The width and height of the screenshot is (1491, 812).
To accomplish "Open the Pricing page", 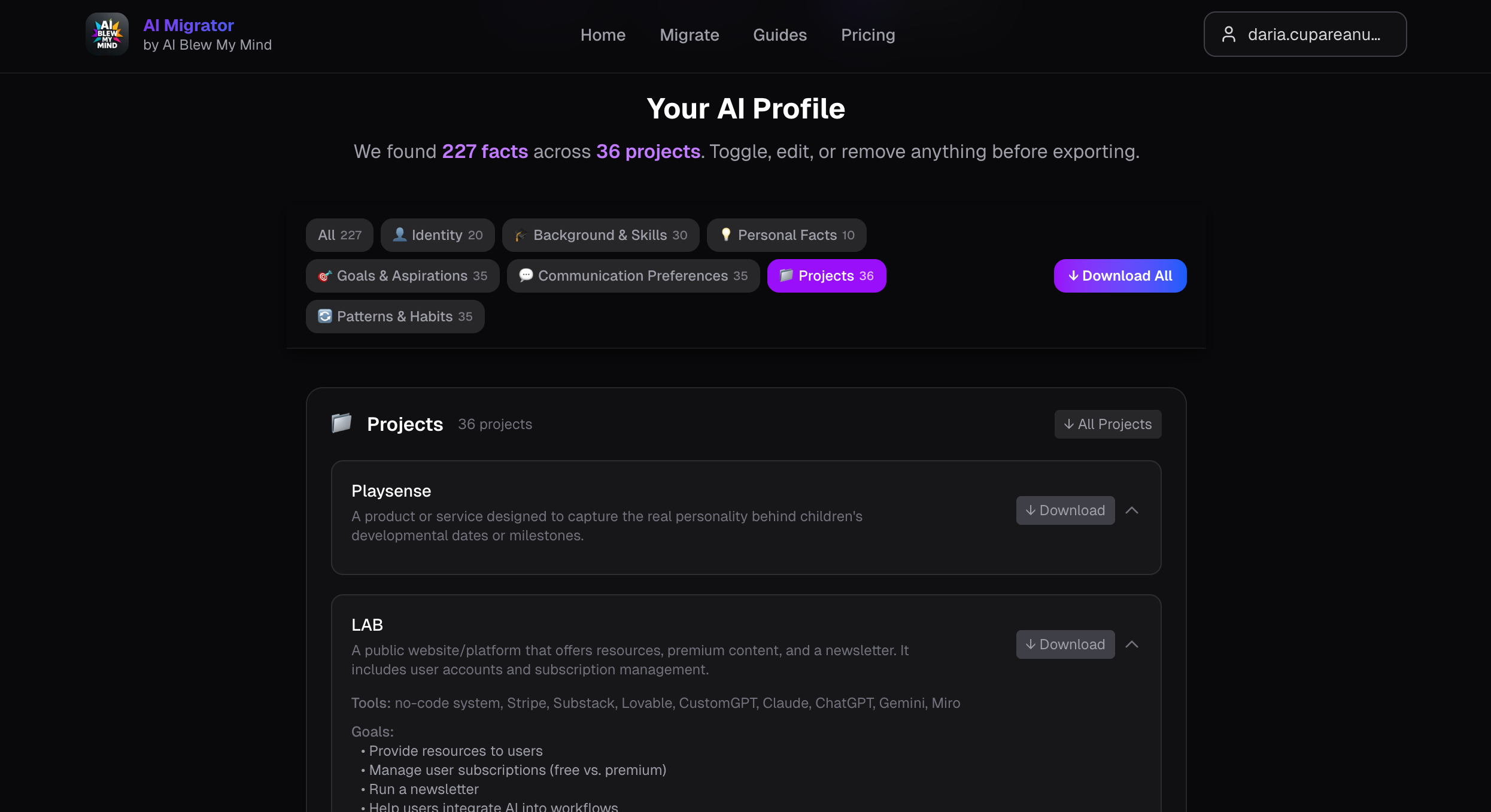I will click(867, 35).
